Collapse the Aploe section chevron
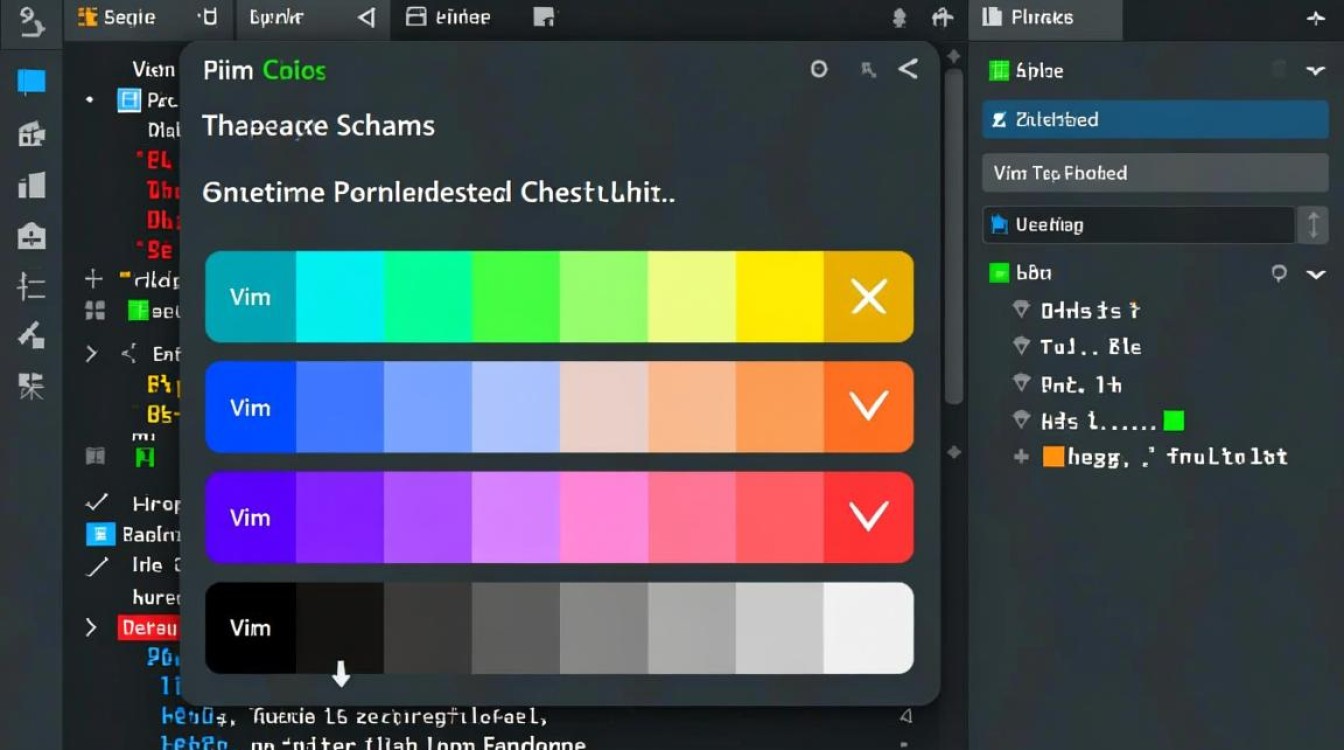Screen dimensions: 1344x750 (1315, 71)
